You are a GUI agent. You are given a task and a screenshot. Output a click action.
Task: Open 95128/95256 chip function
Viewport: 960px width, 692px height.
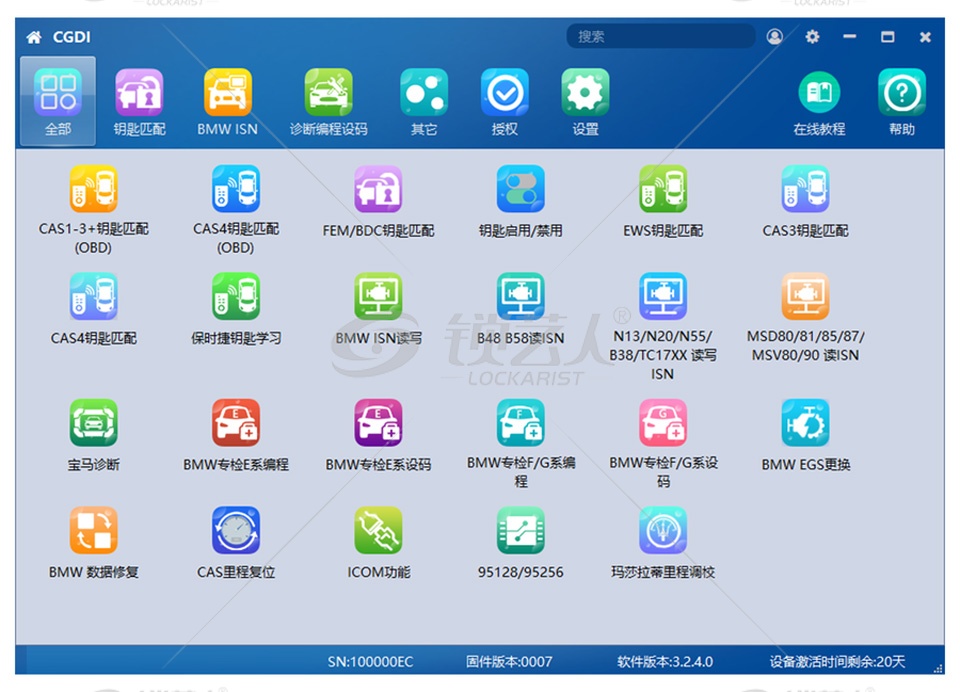(520, 530)
